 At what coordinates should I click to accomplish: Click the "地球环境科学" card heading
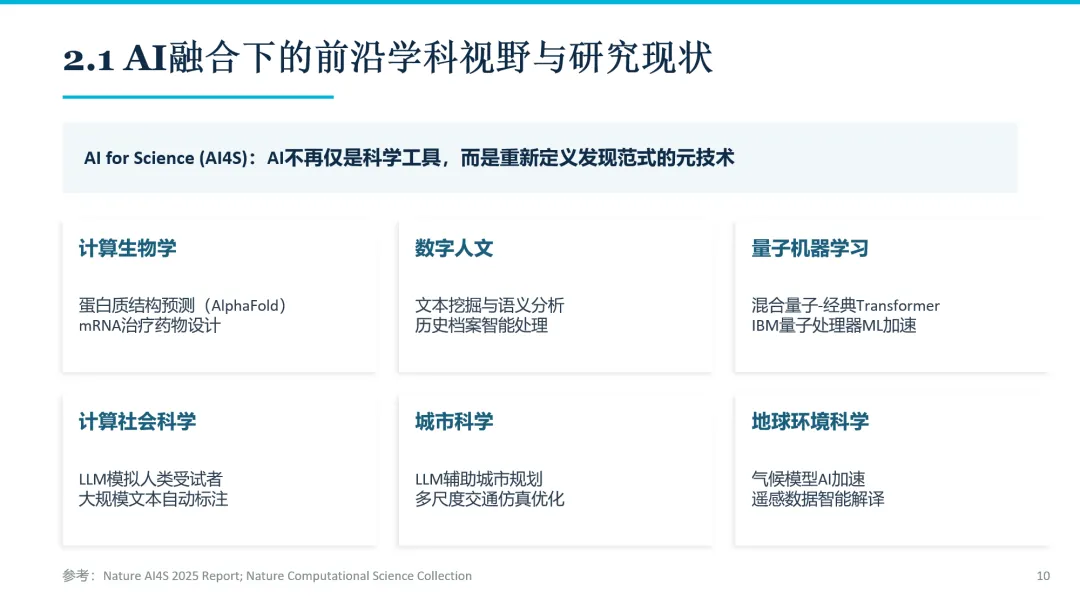coord(810,421)
